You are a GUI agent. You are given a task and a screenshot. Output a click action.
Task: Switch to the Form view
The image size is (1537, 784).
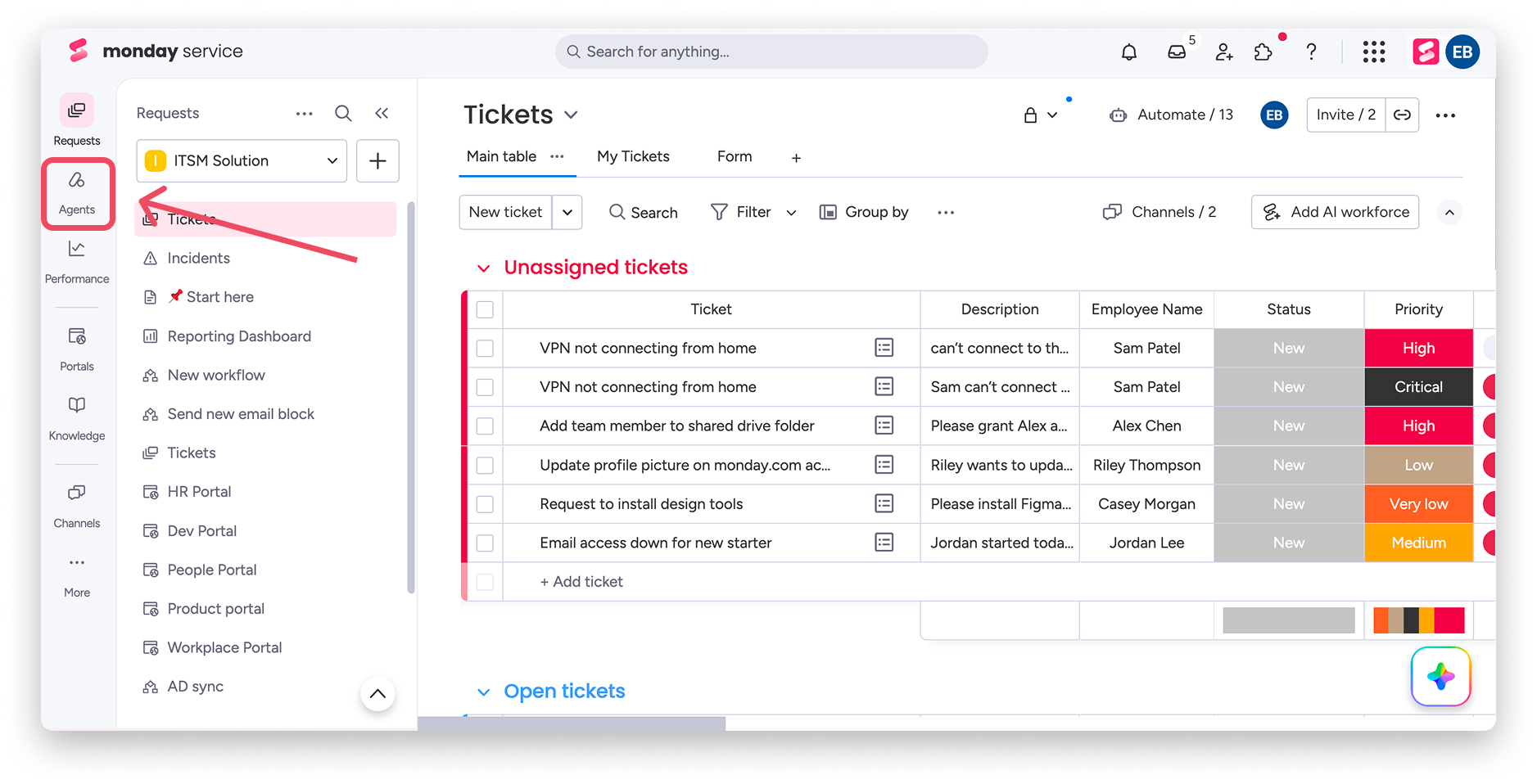point(735,156)
